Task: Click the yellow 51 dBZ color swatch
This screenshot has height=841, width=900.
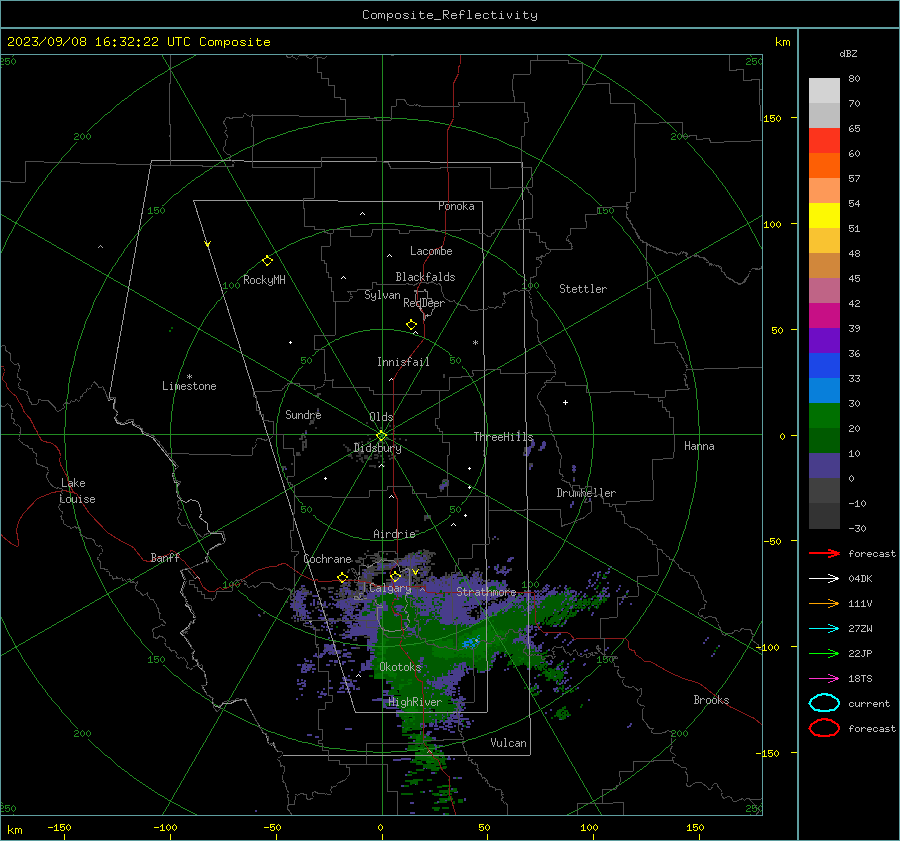Action: tap(824, 215)
